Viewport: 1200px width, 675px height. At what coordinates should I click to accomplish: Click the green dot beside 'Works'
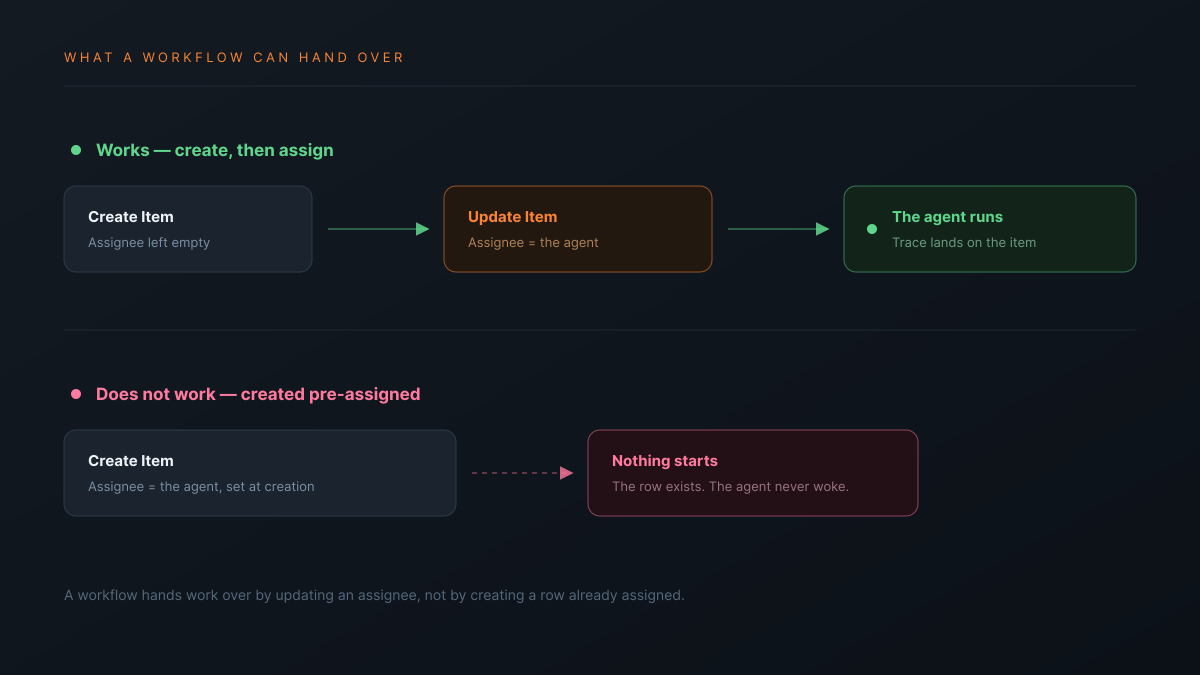tap(76, 150)
